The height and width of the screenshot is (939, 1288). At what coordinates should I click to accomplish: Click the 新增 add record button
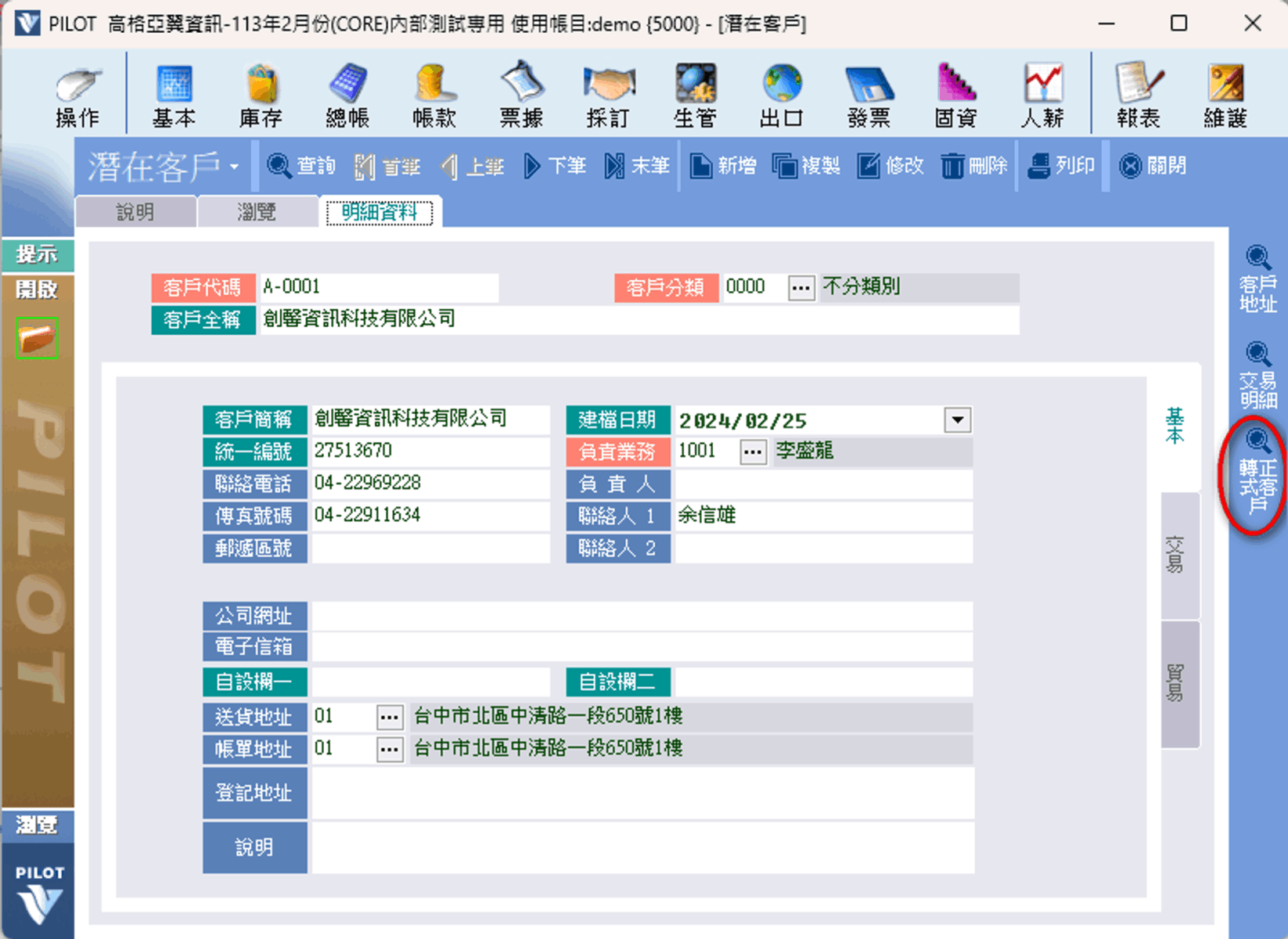point(723,166)
